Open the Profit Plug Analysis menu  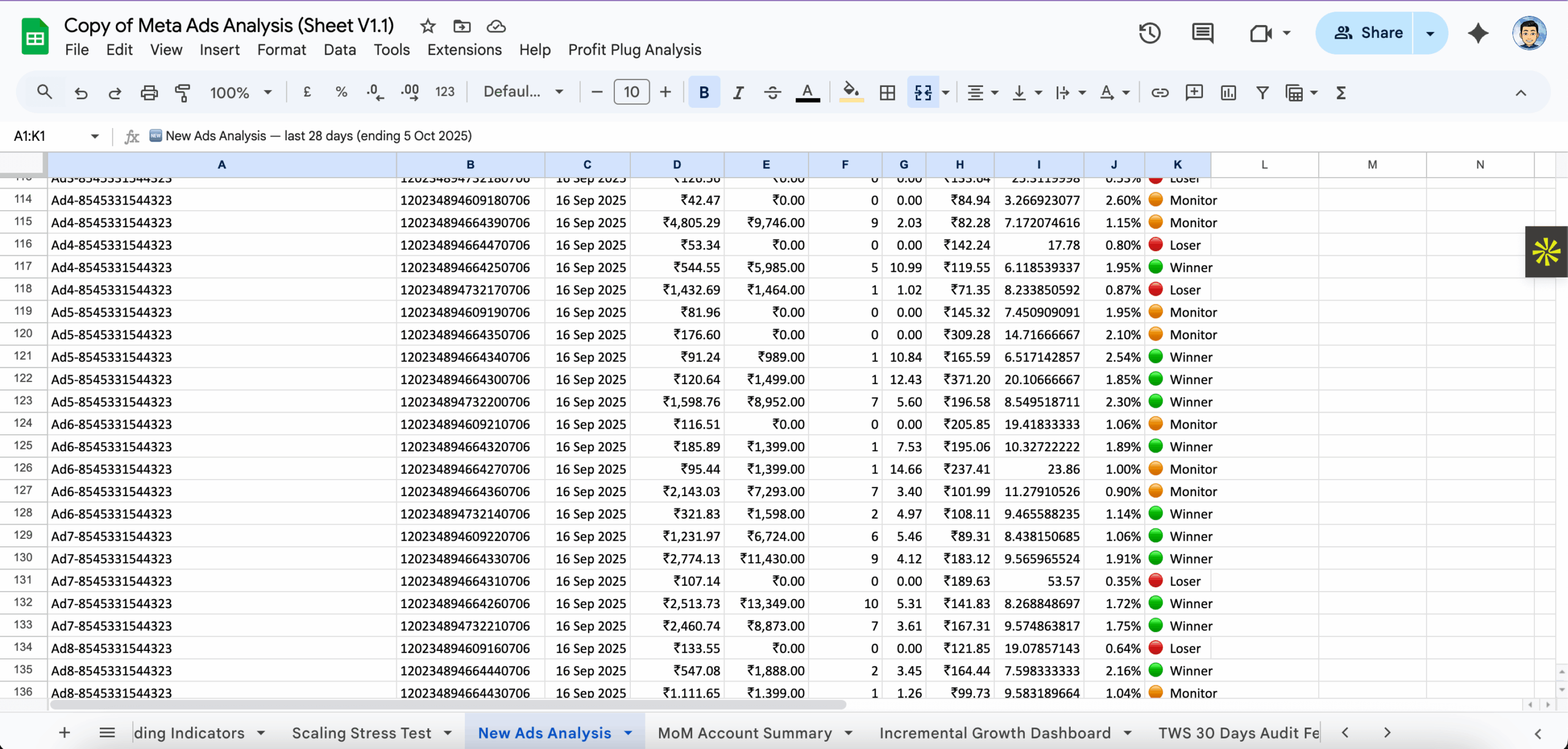click(634, 50)
